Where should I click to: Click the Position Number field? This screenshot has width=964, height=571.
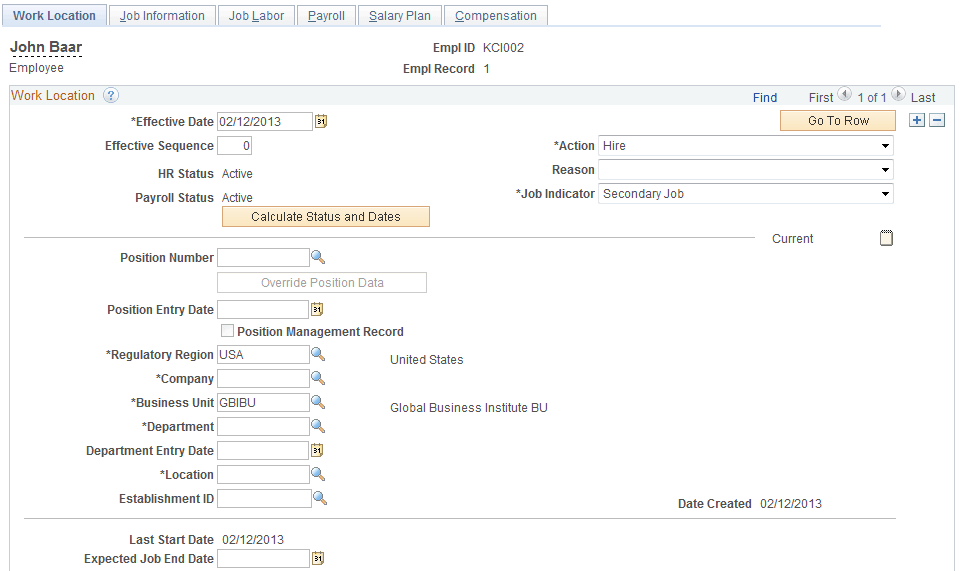click(x=263, y=258)
